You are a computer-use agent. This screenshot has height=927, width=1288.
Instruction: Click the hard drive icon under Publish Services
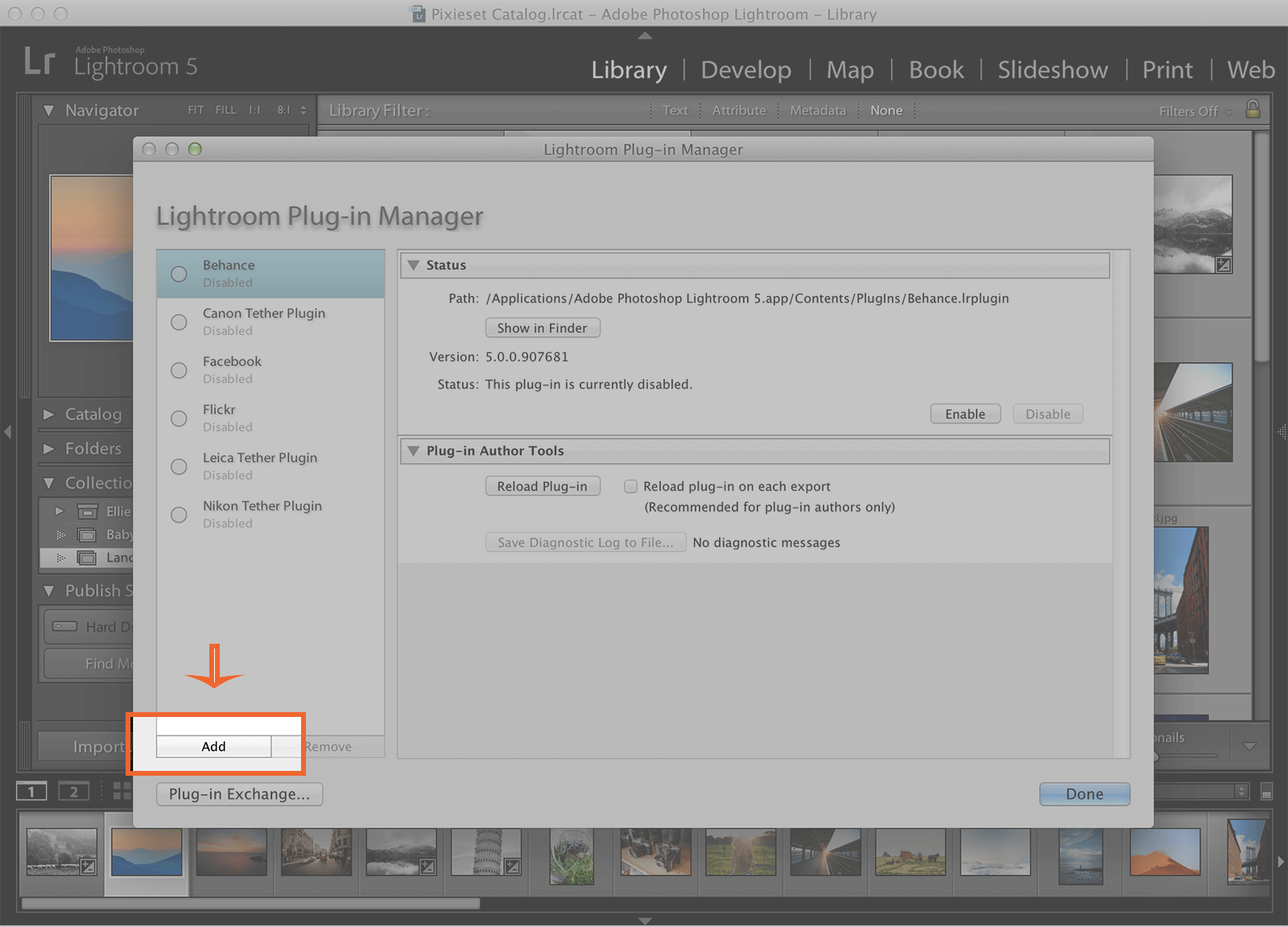pyautogui.click(x=64, y=626)
